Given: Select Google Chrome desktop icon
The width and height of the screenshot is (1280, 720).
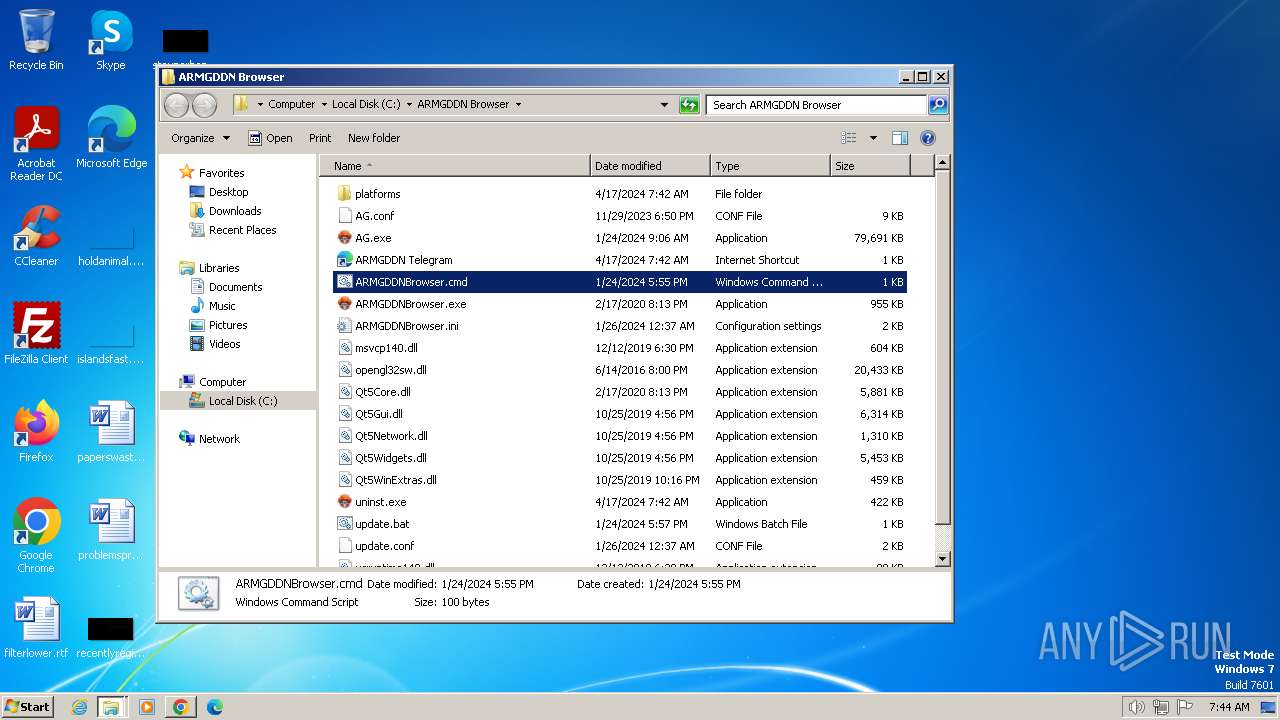Looking at the screenshot, I should click(36, 536).
